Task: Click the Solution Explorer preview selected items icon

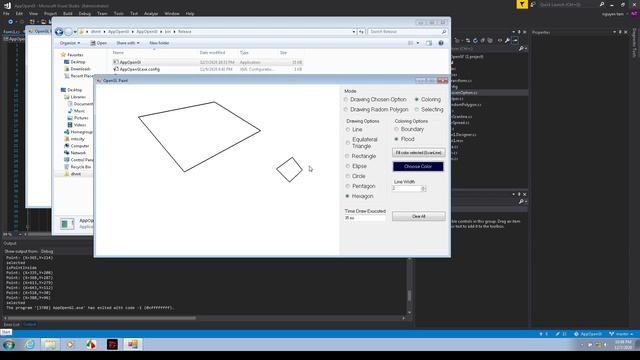Action: (515, 40)
